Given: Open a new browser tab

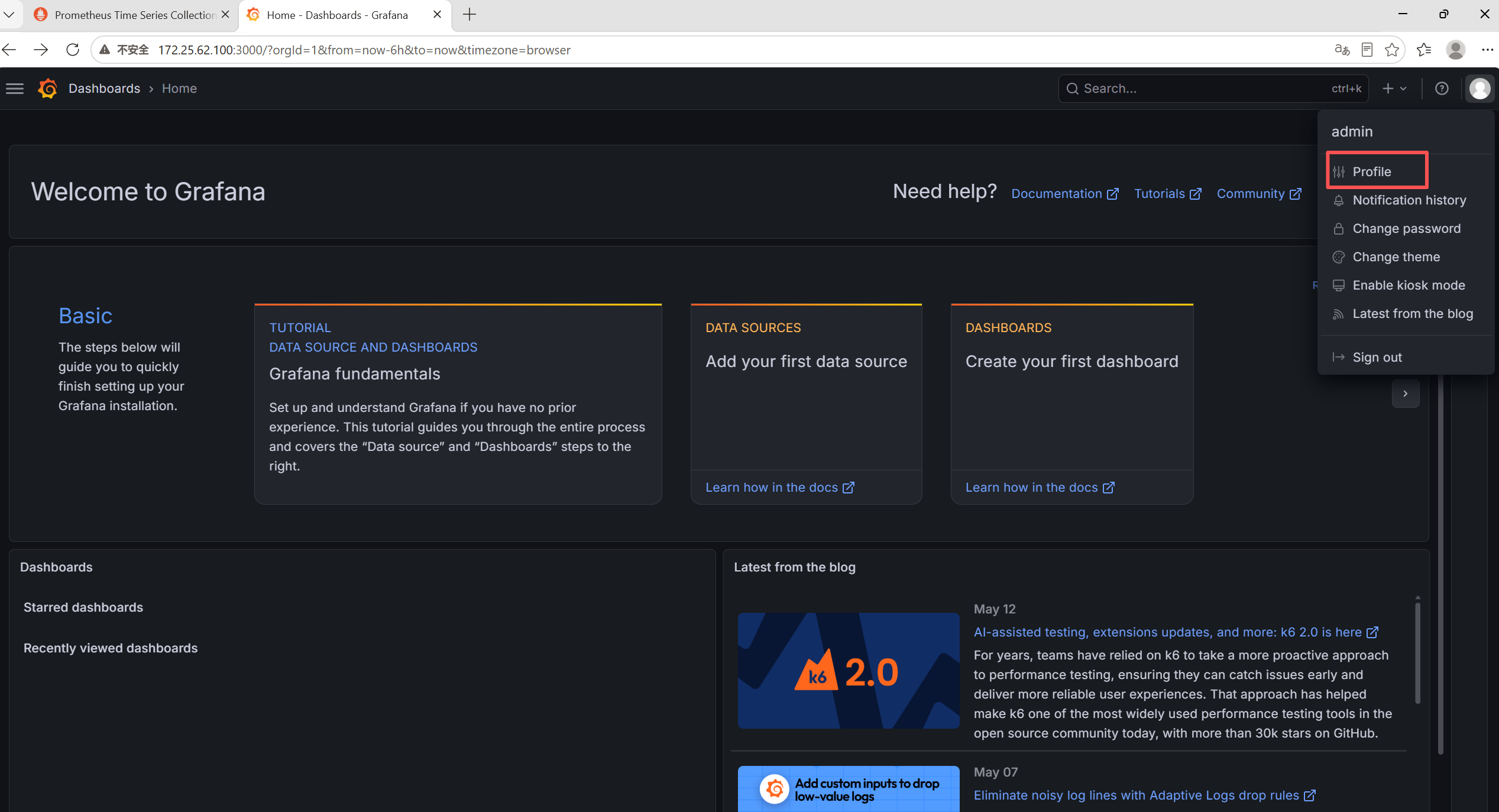Looking at the screenshot, I should pyautogui.click(x=470, y=15).
